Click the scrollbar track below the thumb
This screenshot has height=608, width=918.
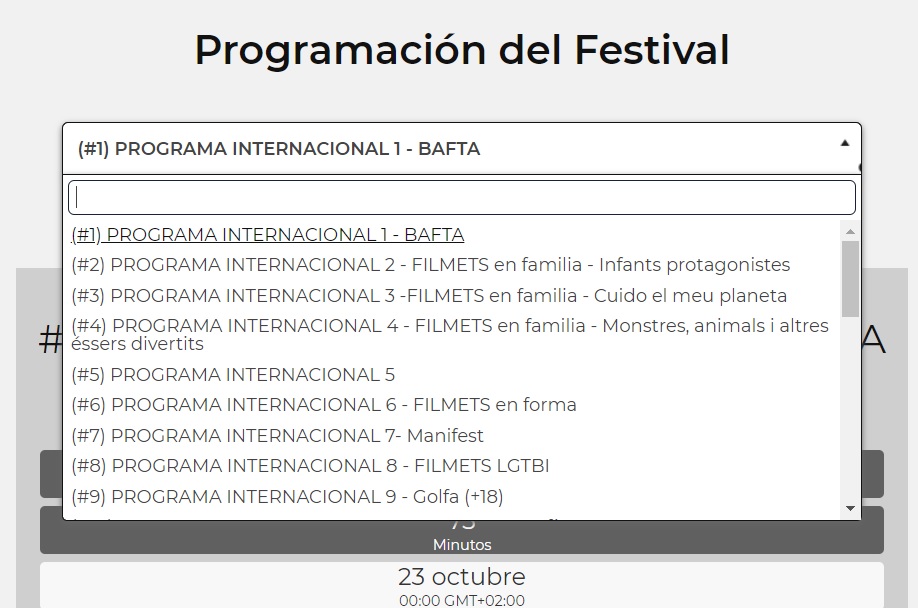[x=850, y=410]
